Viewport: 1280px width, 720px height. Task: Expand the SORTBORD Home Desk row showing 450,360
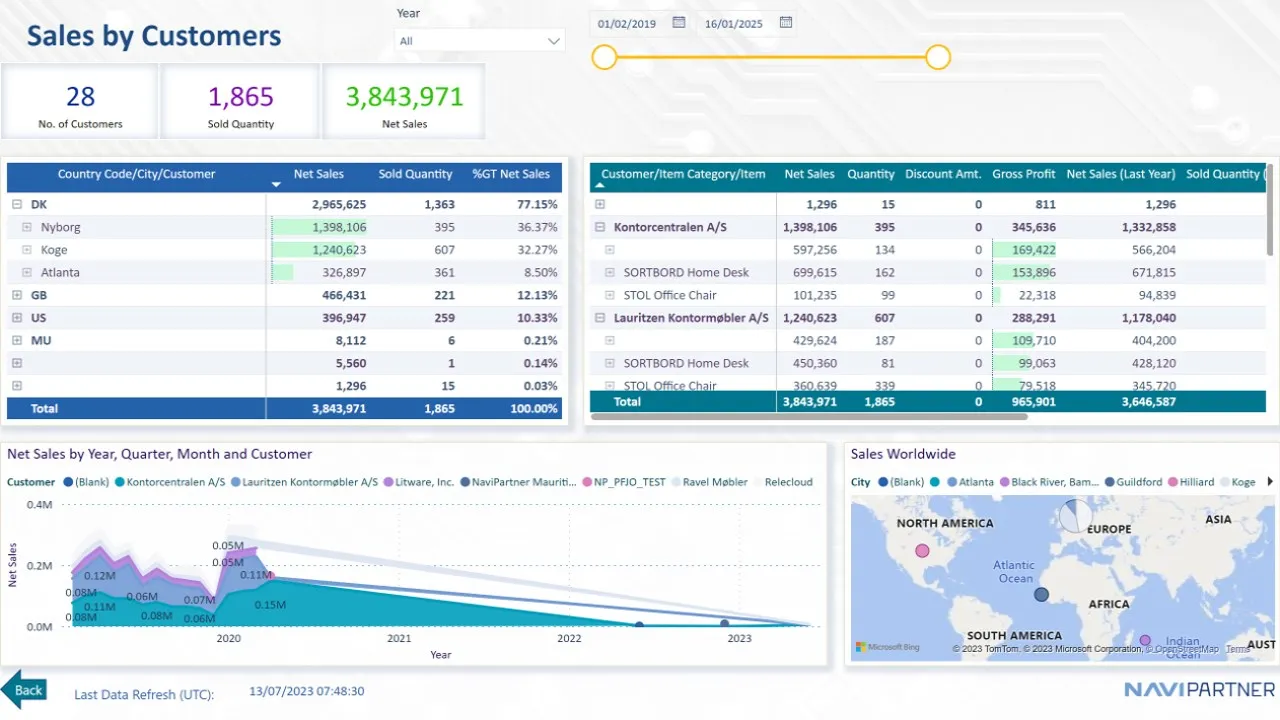610,363
